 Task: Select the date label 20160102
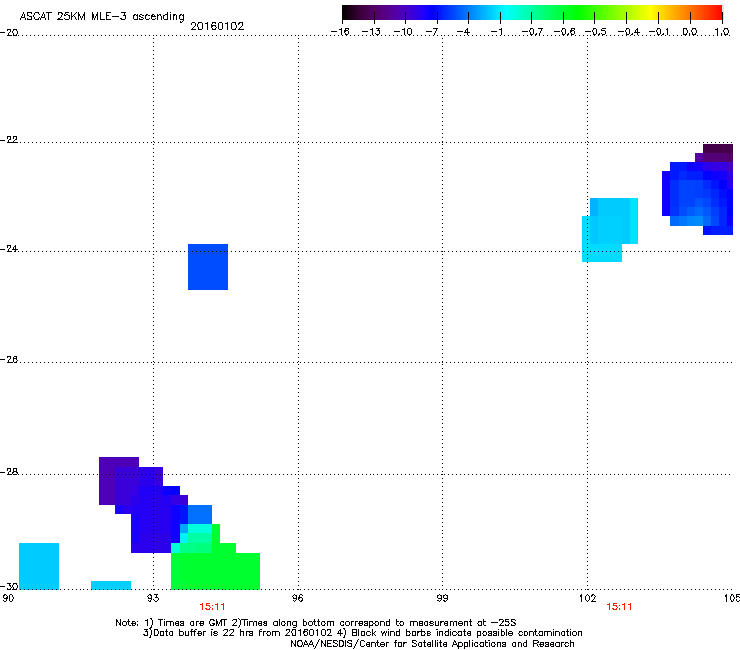coord(217,26)
